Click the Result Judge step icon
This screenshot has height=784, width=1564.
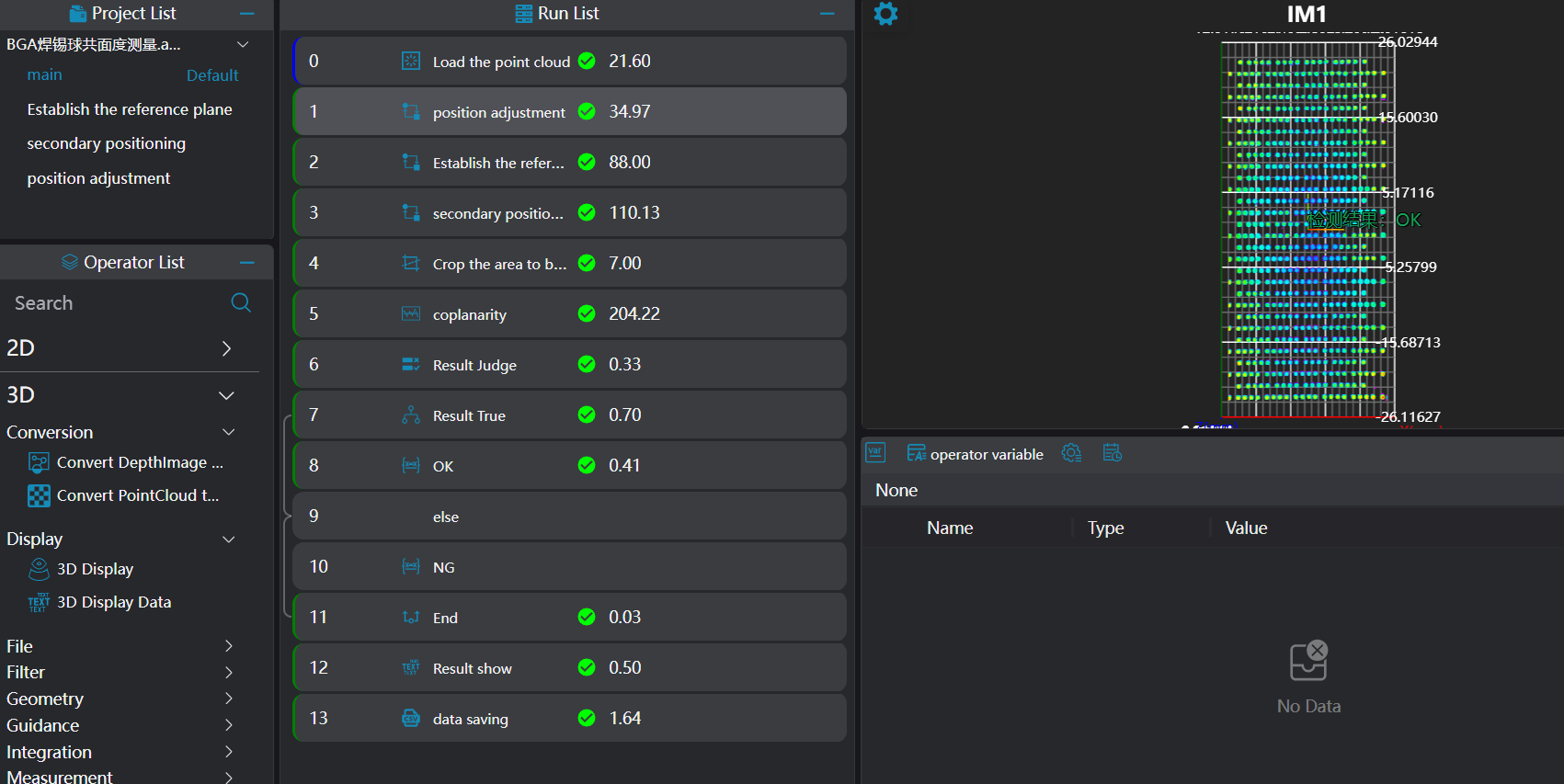click(x=411, y=365)
